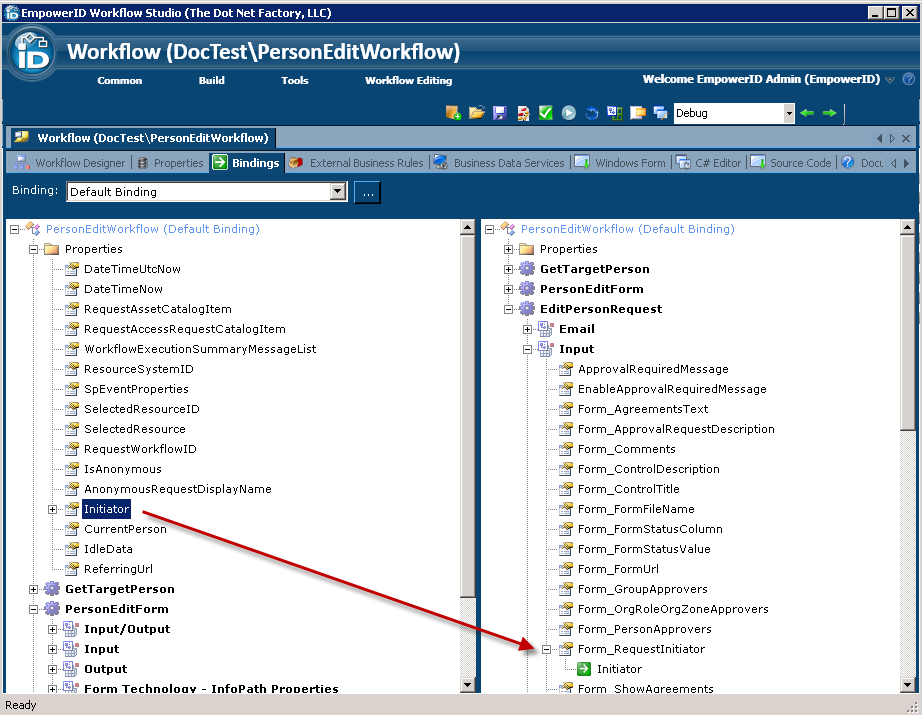Click the help question mark icon
Image resolution: width=922 pixels, height=715 pixels.
[908, 79]
